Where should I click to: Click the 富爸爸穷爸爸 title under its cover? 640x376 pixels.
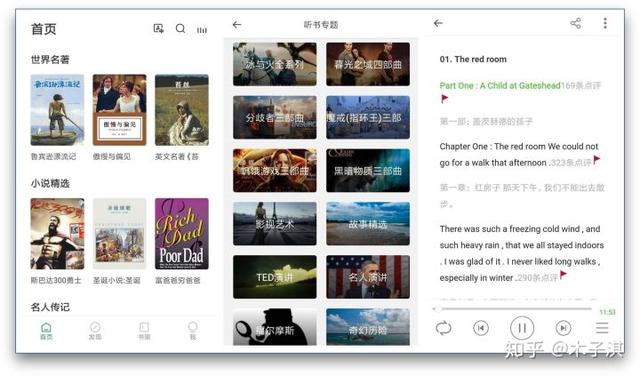point(178,280)
